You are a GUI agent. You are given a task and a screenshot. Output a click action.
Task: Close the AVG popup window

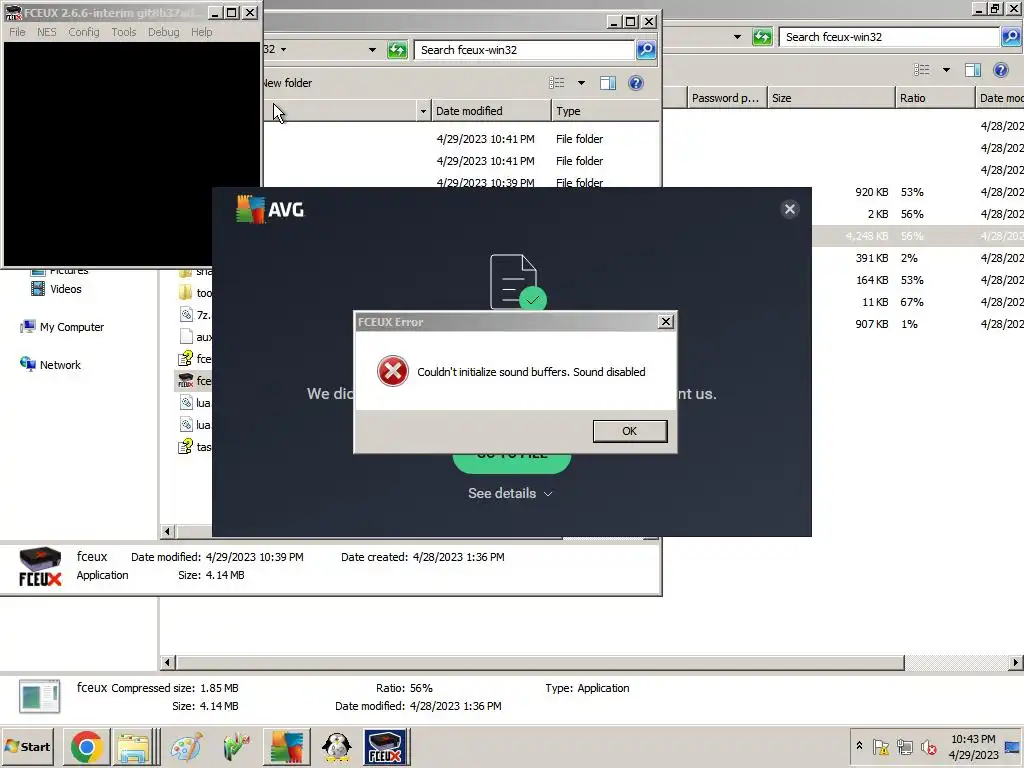coord(790,209)
